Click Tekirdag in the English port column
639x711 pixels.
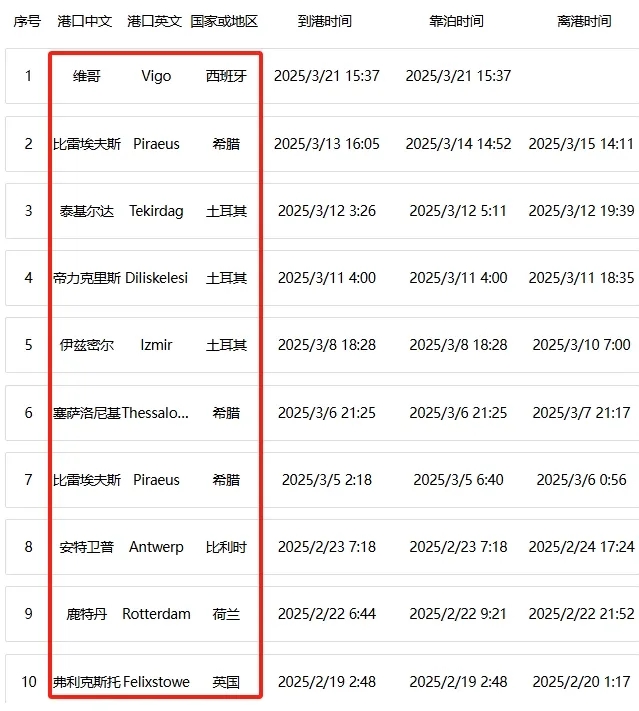156,211
